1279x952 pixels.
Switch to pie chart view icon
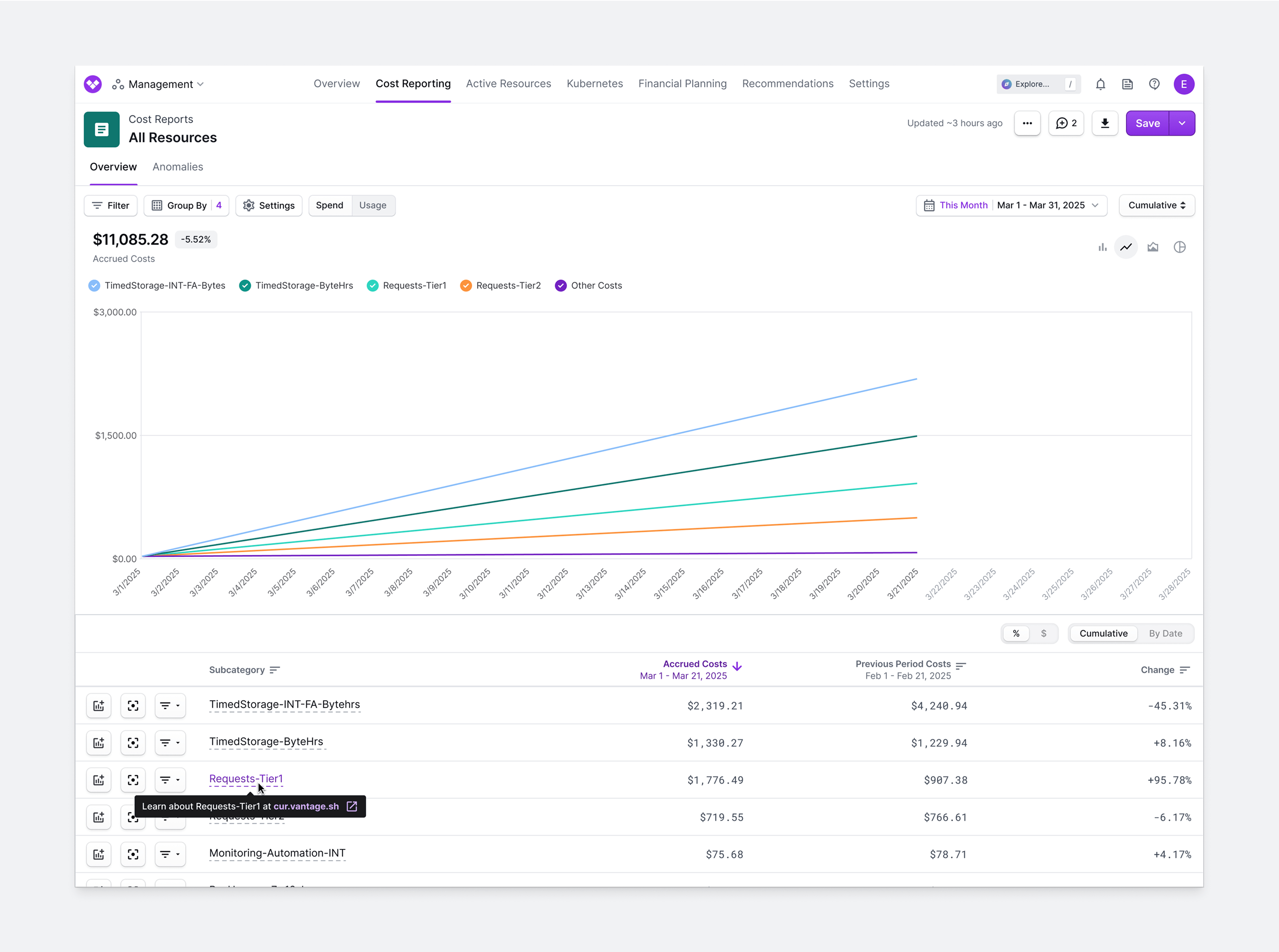click(1179, 247)
